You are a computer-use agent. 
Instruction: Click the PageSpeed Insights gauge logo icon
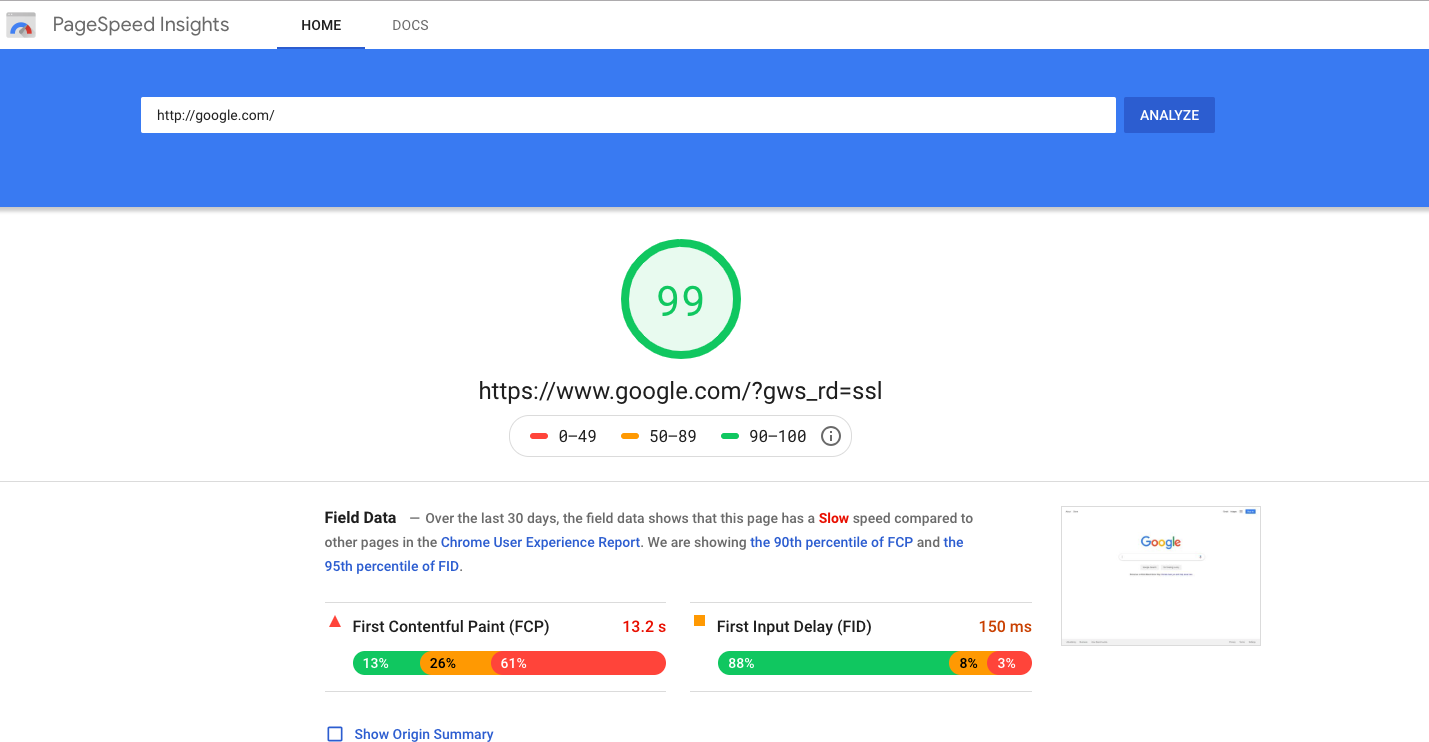21,25
